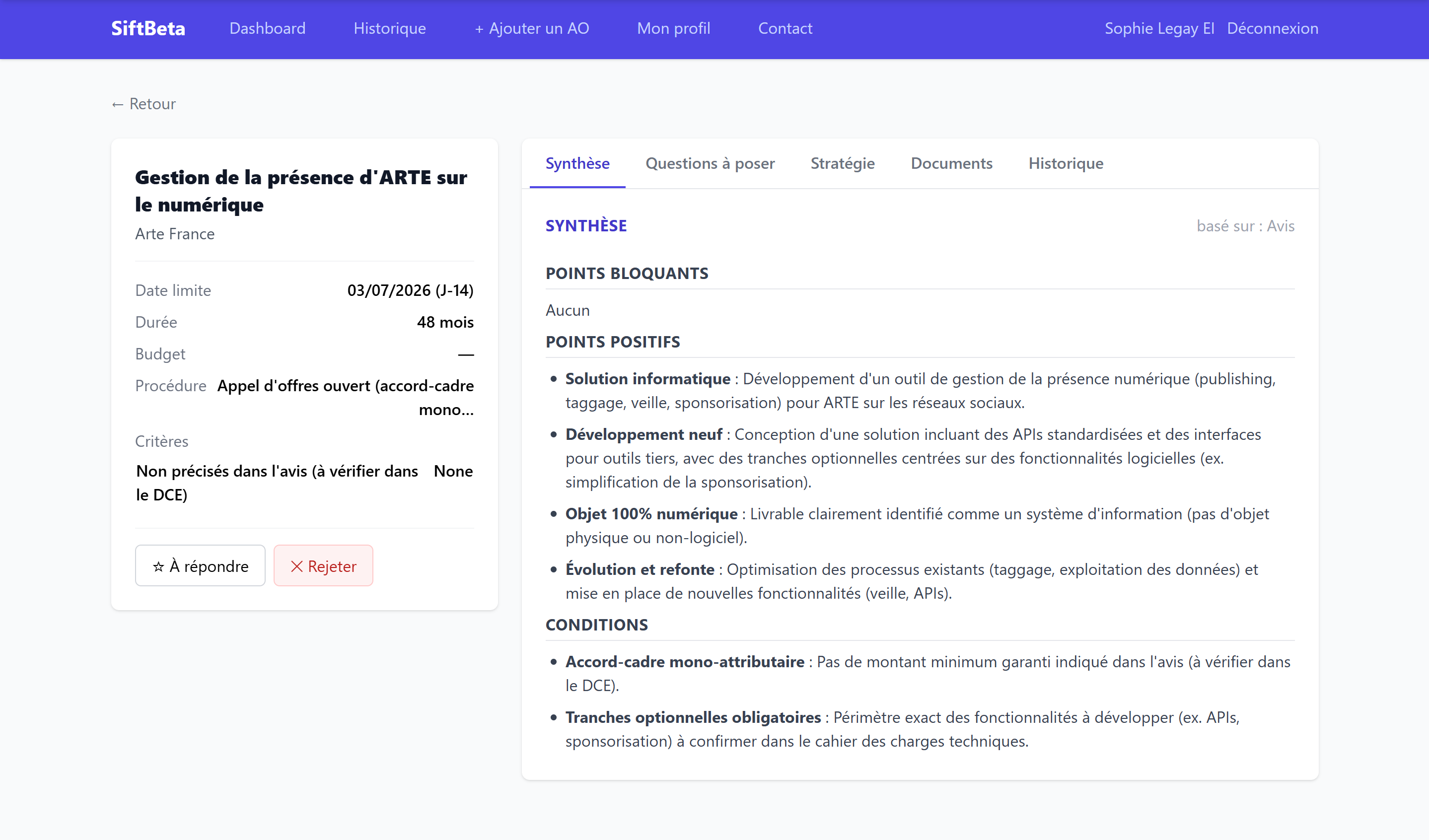
Task: Click the tender title Gestion de la présence d'ARTE
Action: [301, 191]
